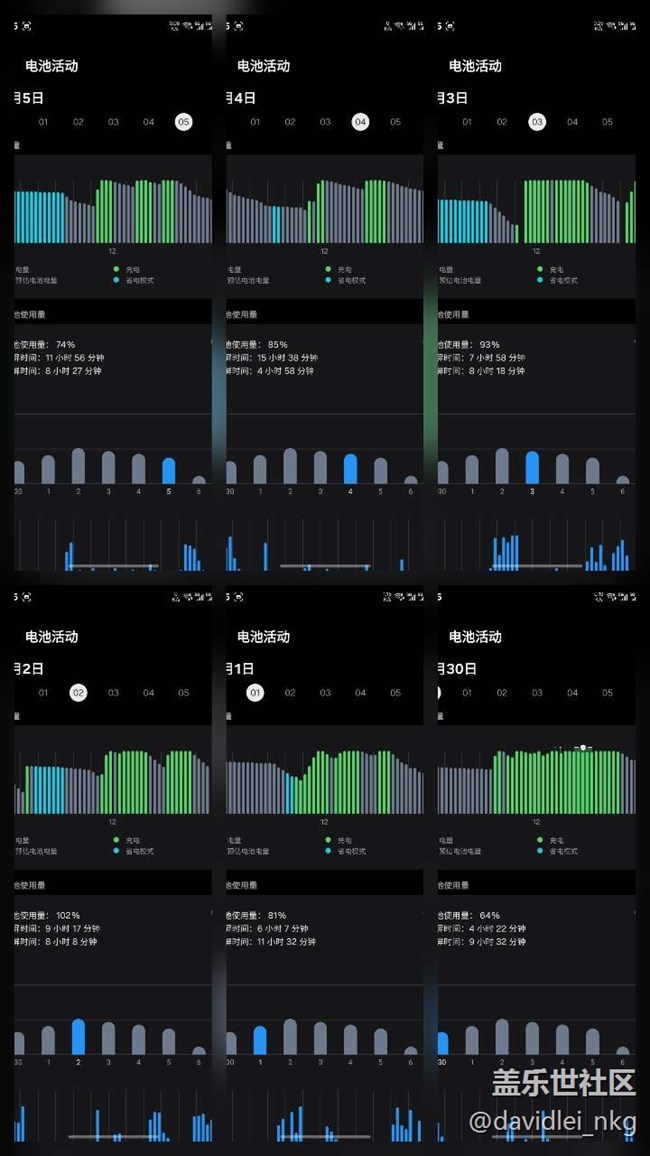This screenshot has width=650, height=1156.
Task: Select date 03 in the 30日 panel
Action: 537,693
